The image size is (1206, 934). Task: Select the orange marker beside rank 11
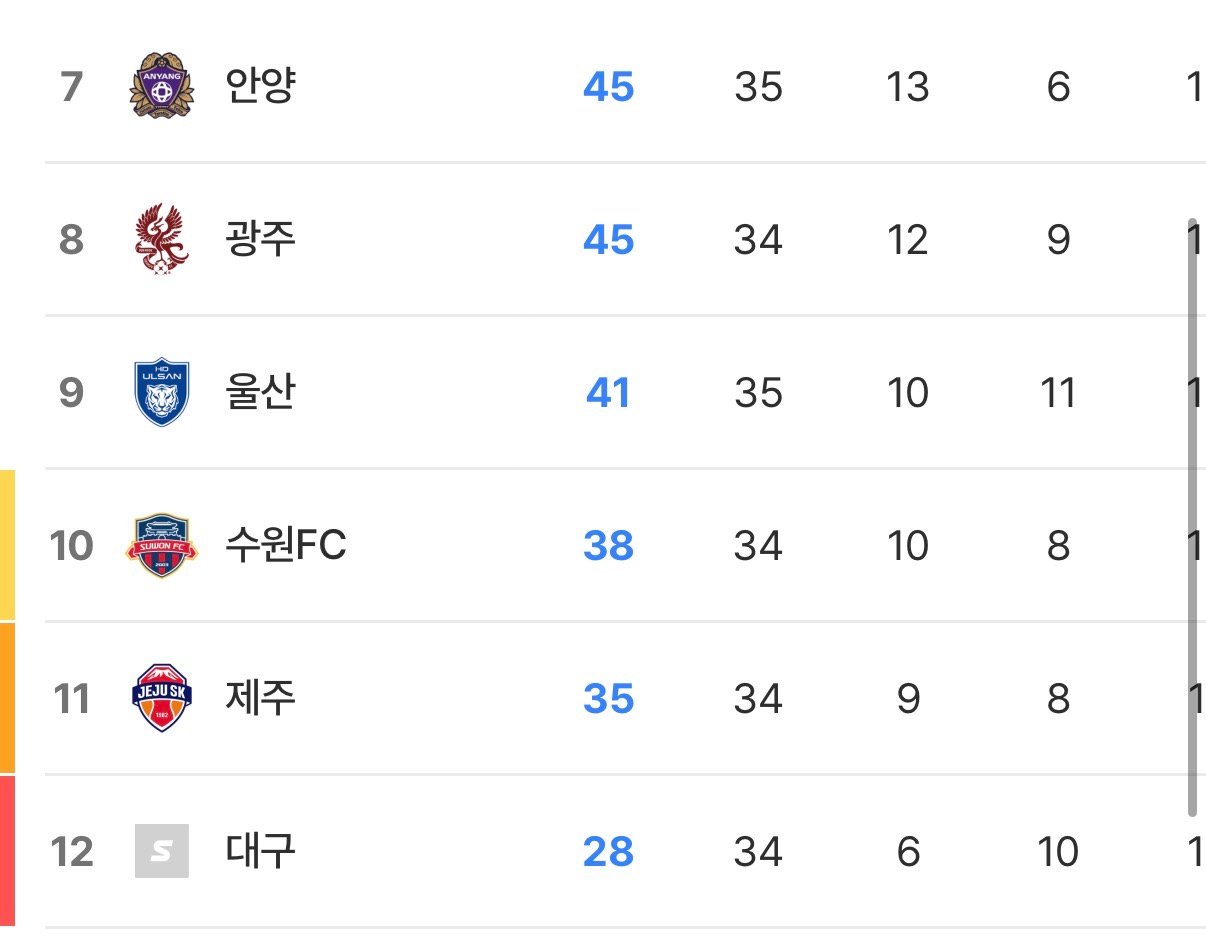7,698
